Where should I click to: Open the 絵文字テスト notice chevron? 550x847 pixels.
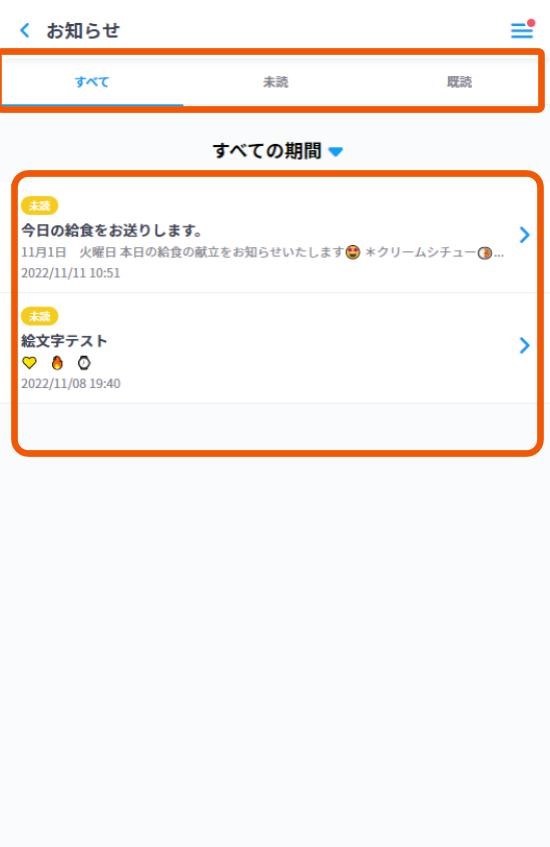click(x=524, y=345)
